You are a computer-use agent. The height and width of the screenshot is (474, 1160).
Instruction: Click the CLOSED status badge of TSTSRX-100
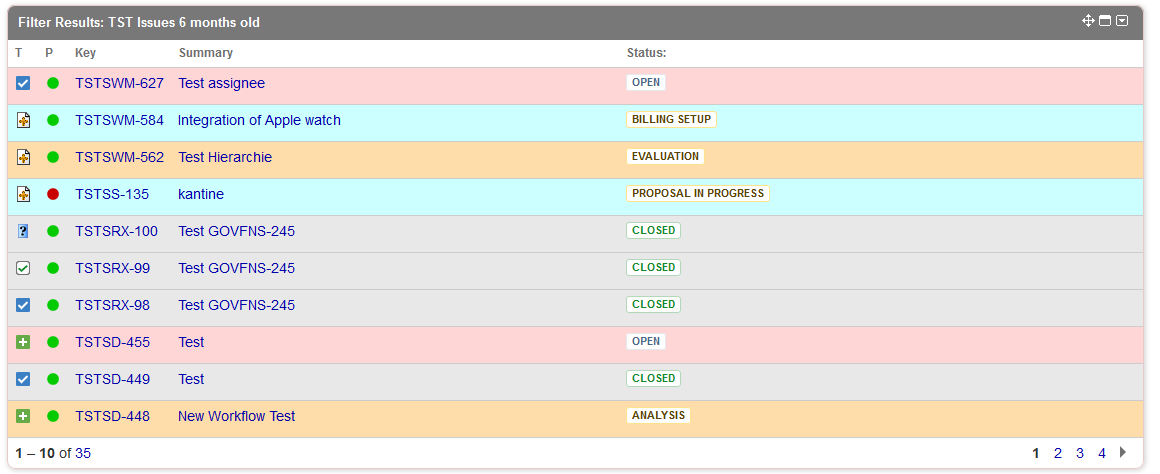pyautogui.click(x=653, y=230)
